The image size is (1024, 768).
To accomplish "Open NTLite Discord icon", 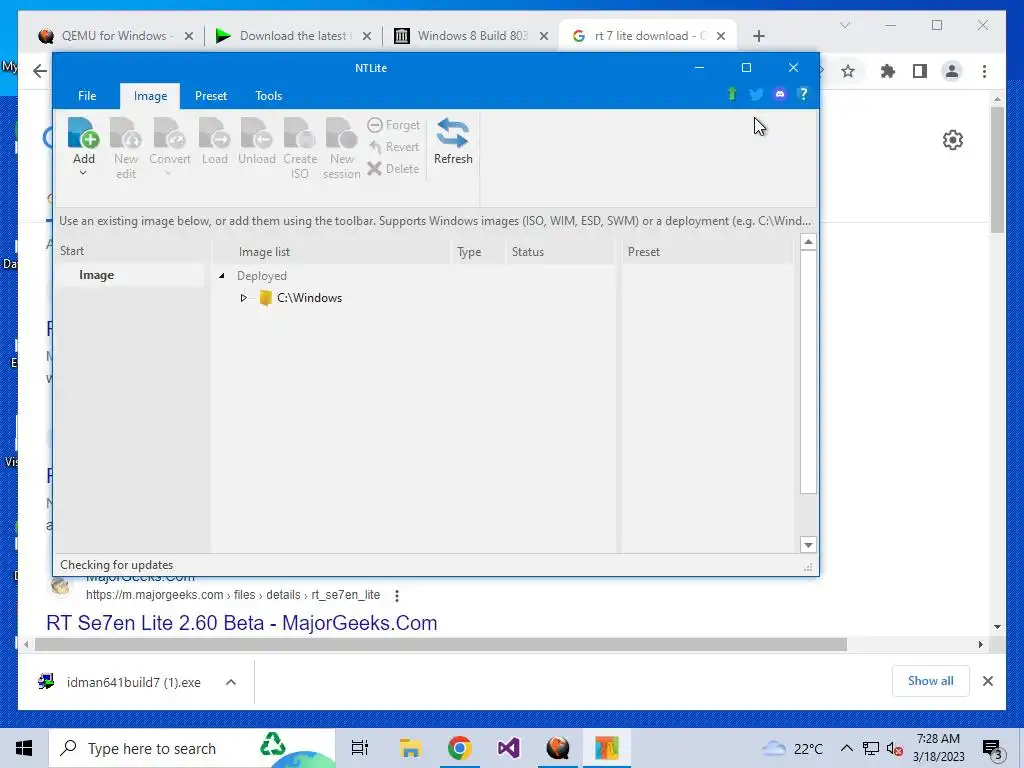I will coord(780,94).
